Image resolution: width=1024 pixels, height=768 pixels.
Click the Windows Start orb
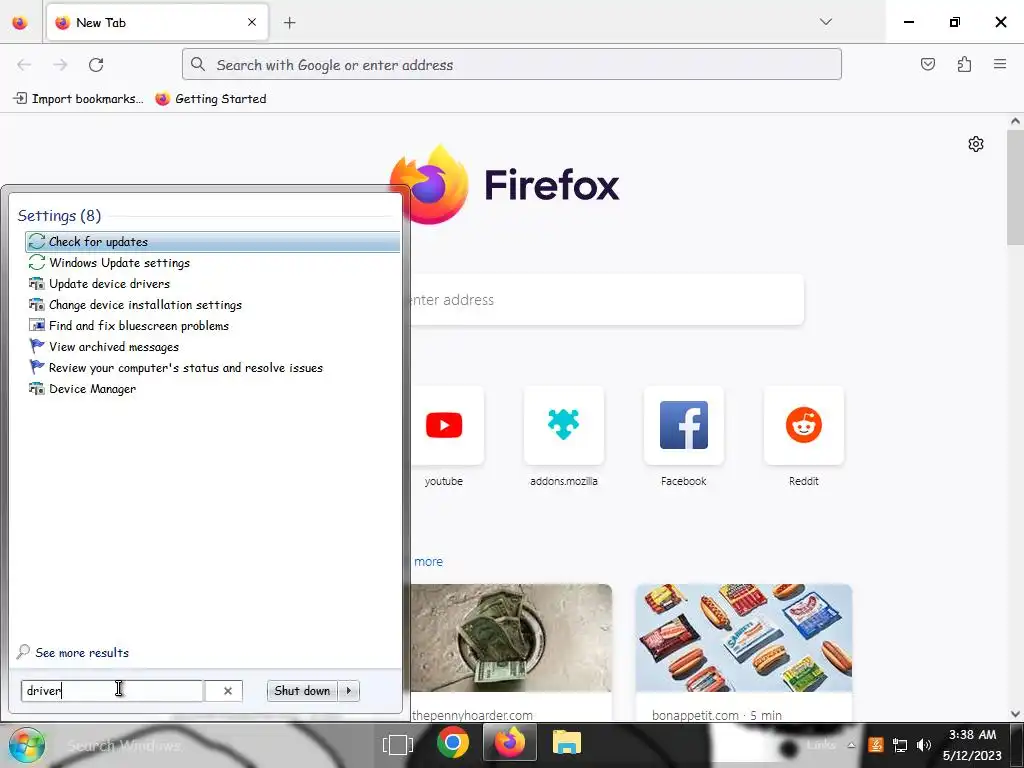pos(27,744)
